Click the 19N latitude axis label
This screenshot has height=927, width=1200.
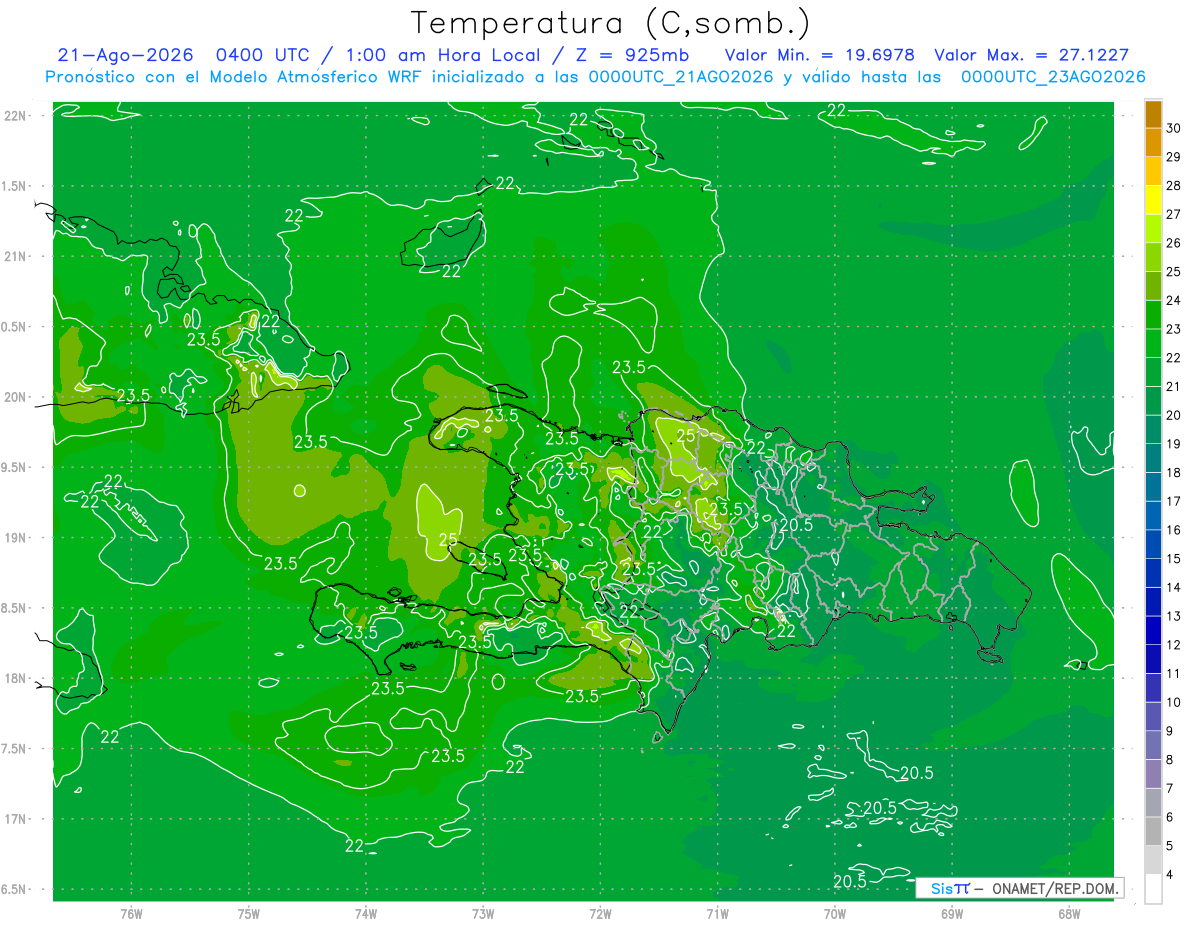17,537
